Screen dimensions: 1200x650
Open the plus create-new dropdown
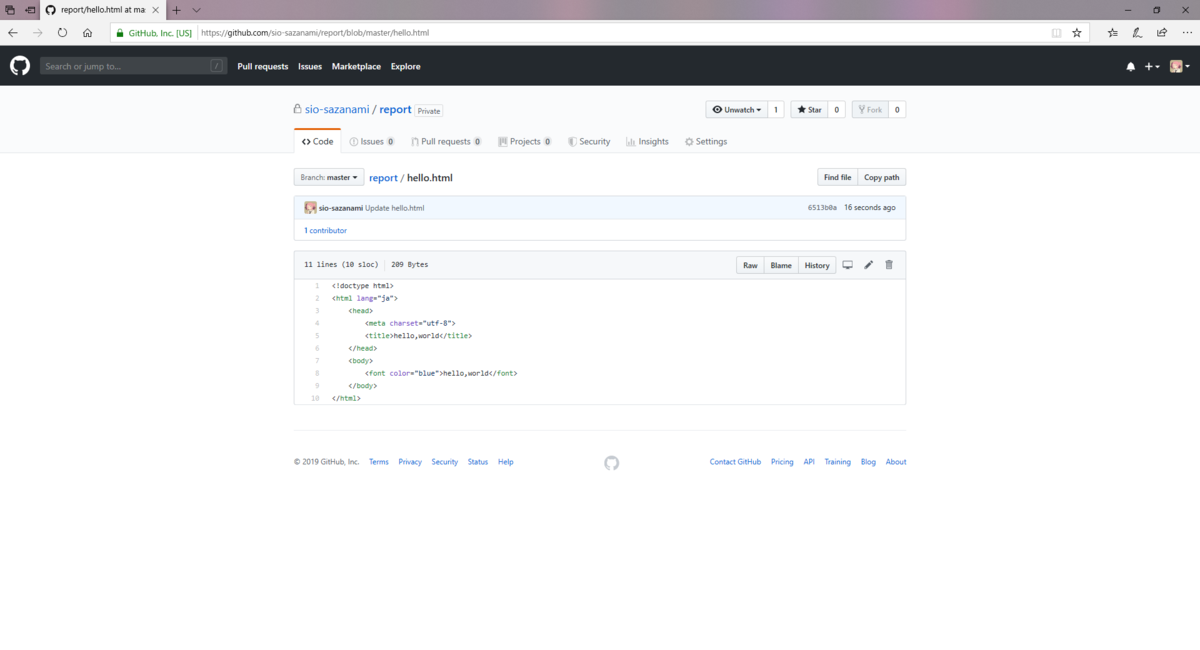[1152, 67]
